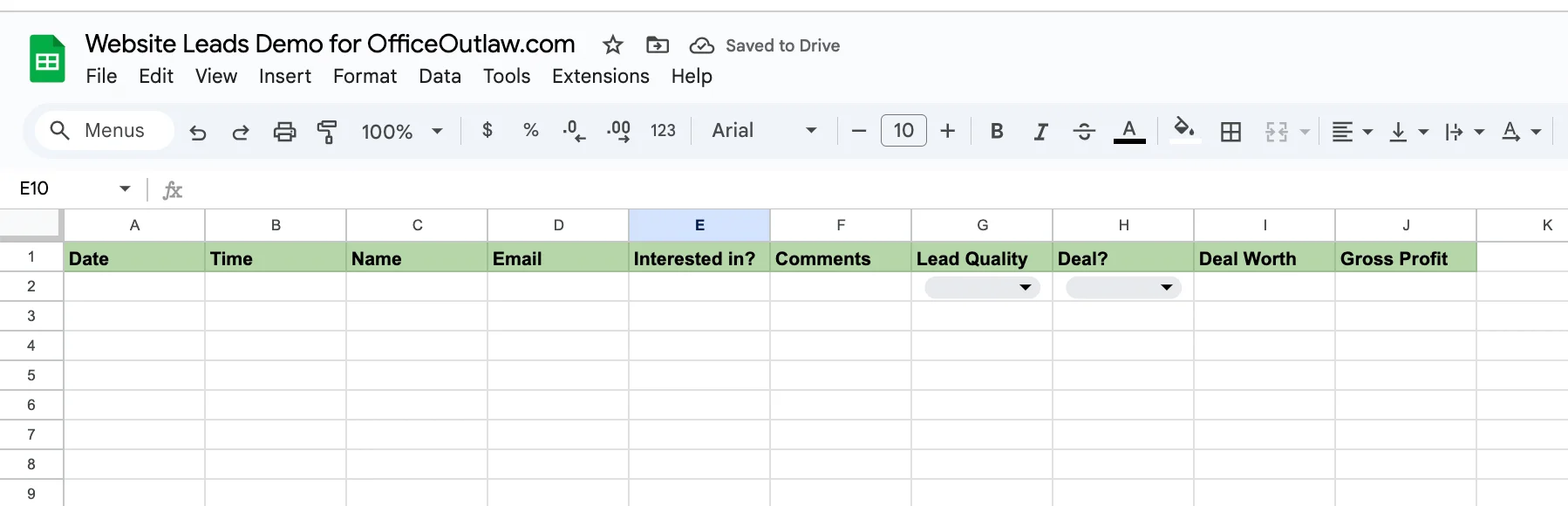This screenshot has width=1568, height=506.
Task: Click the fx formula bar icon
Action: 173,189
